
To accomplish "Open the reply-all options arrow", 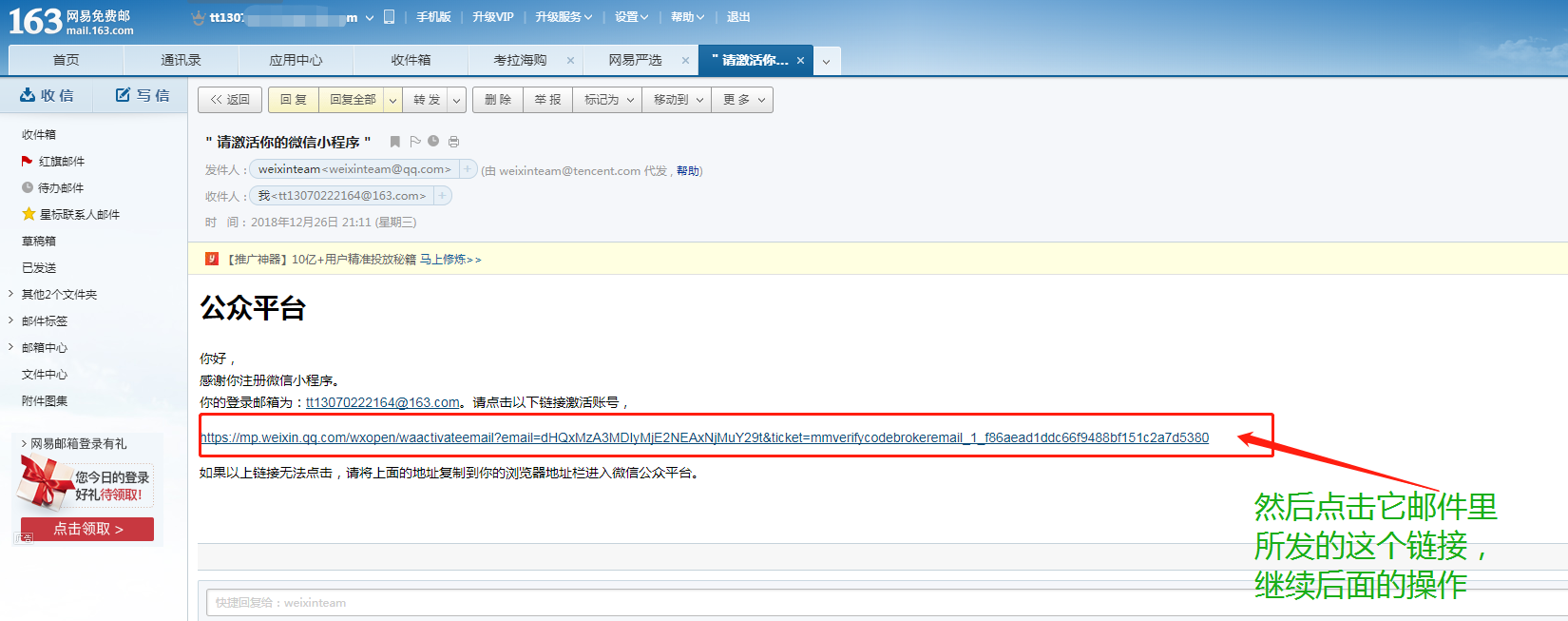I will pyautogui.click(x=392, y=100).
